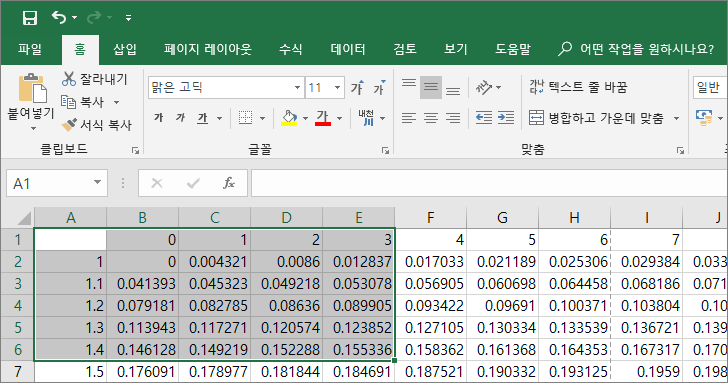This screenshot has height=383, width=728.
Task: Select align right icon
Action: tap(453, 118)
